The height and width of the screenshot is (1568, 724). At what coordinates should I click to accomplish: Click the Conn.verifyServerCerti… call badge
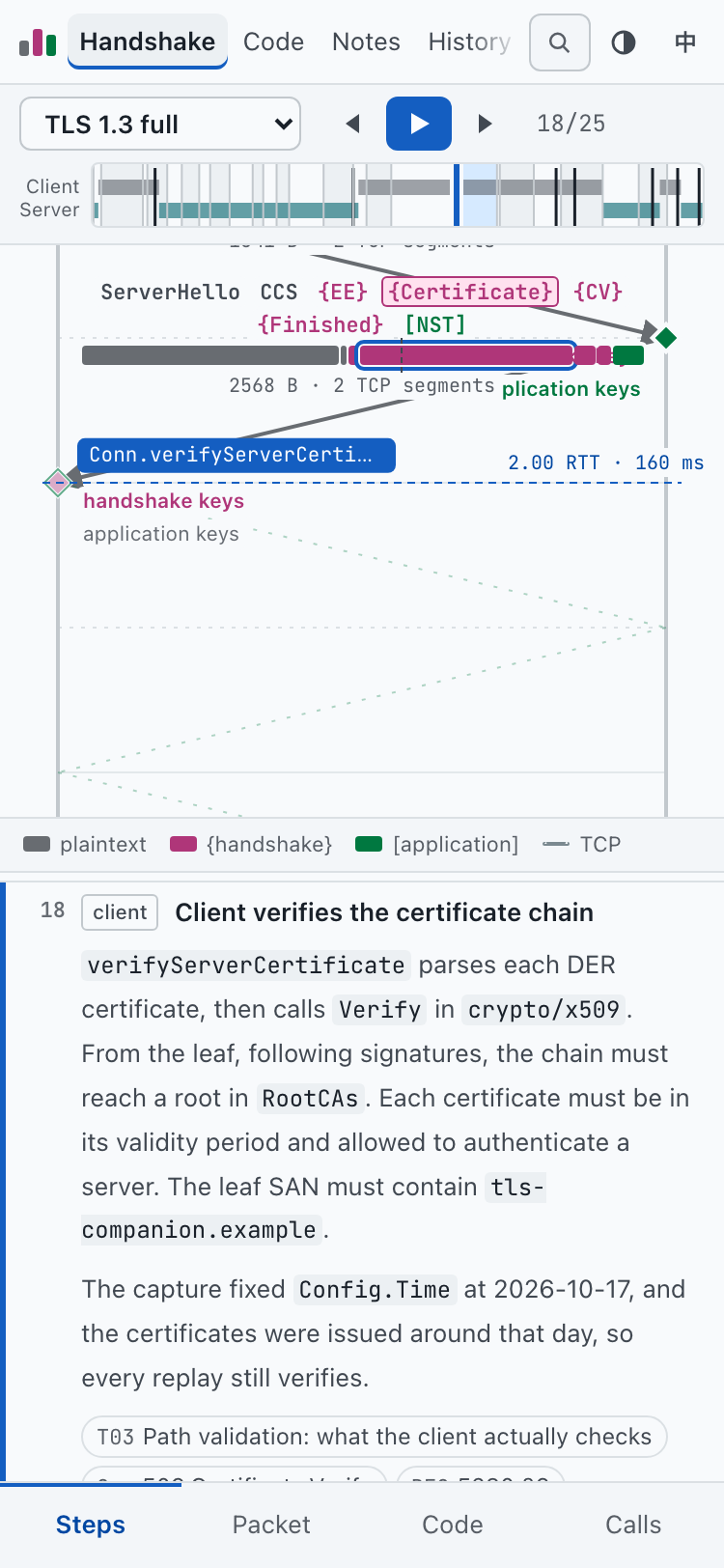coord(237,455)
